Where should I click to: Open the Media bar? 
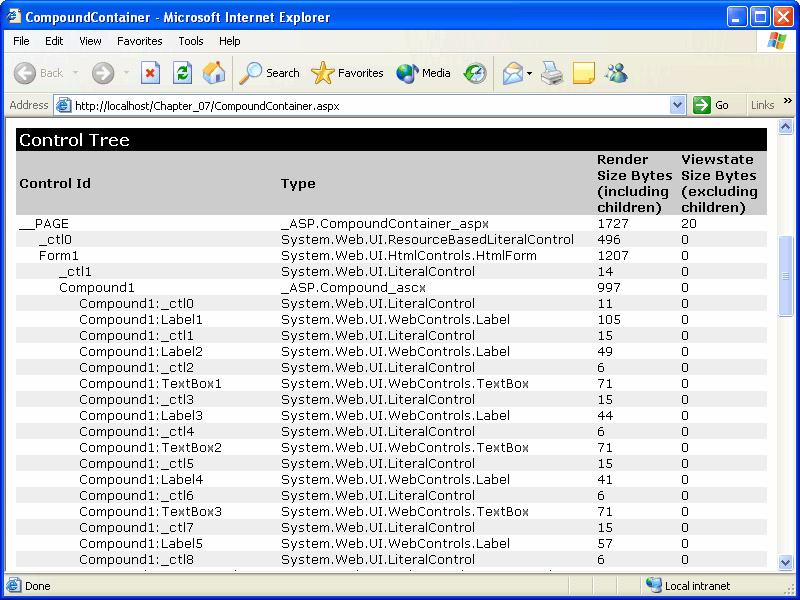[x=423, y=73]
